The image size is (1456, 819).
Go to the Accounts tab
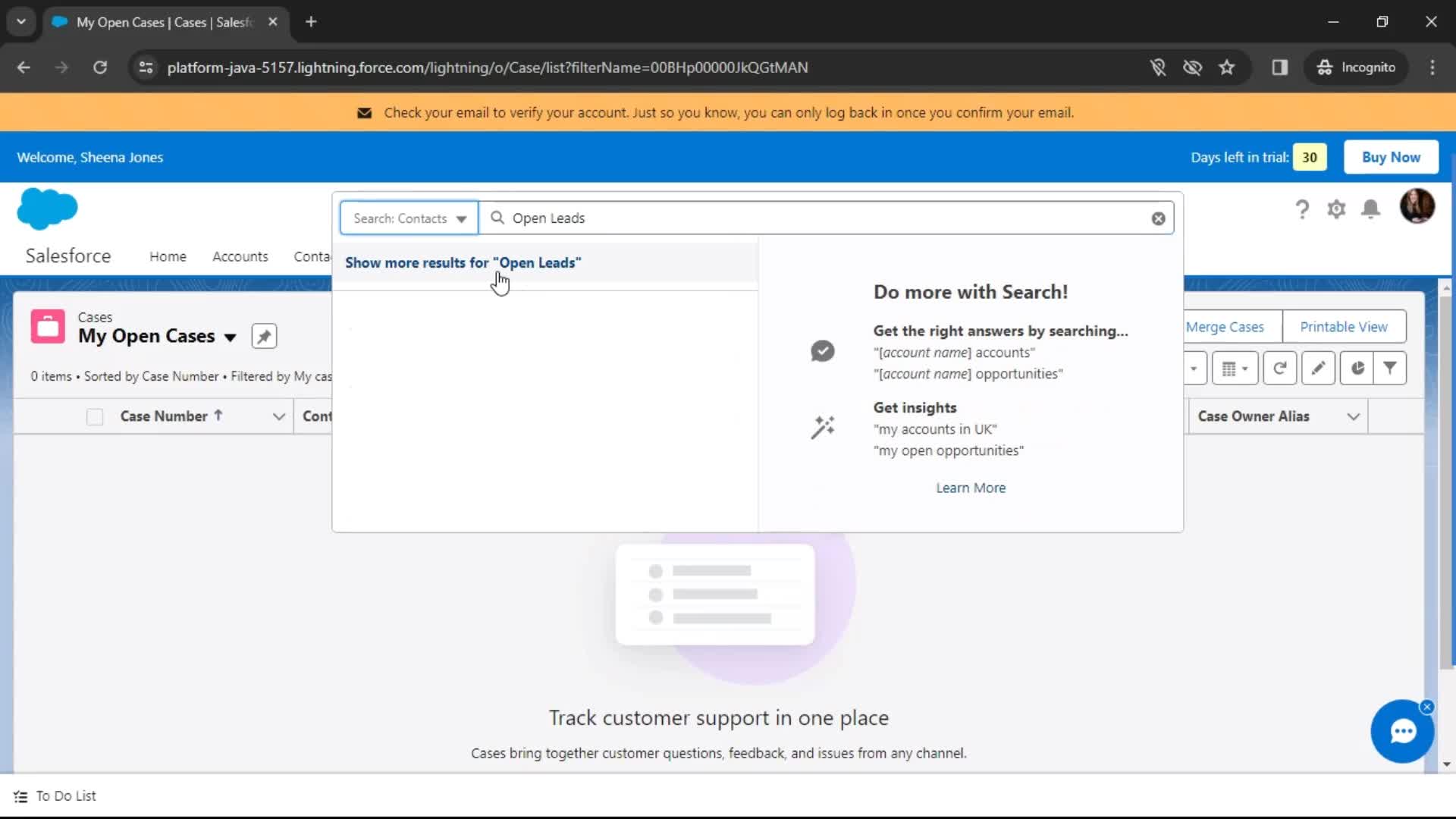240,256
